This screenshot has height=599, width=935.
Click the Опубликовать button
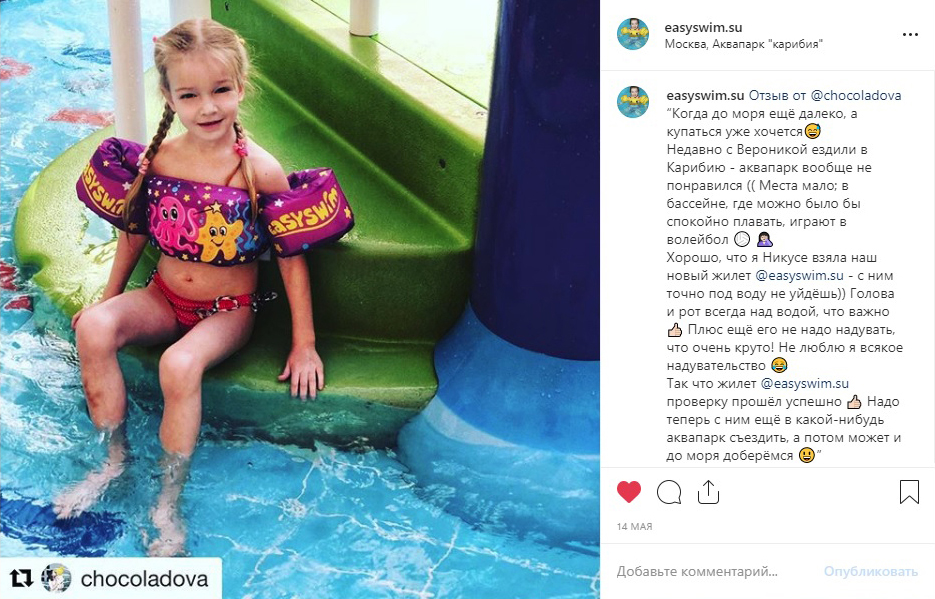[871, 572]
